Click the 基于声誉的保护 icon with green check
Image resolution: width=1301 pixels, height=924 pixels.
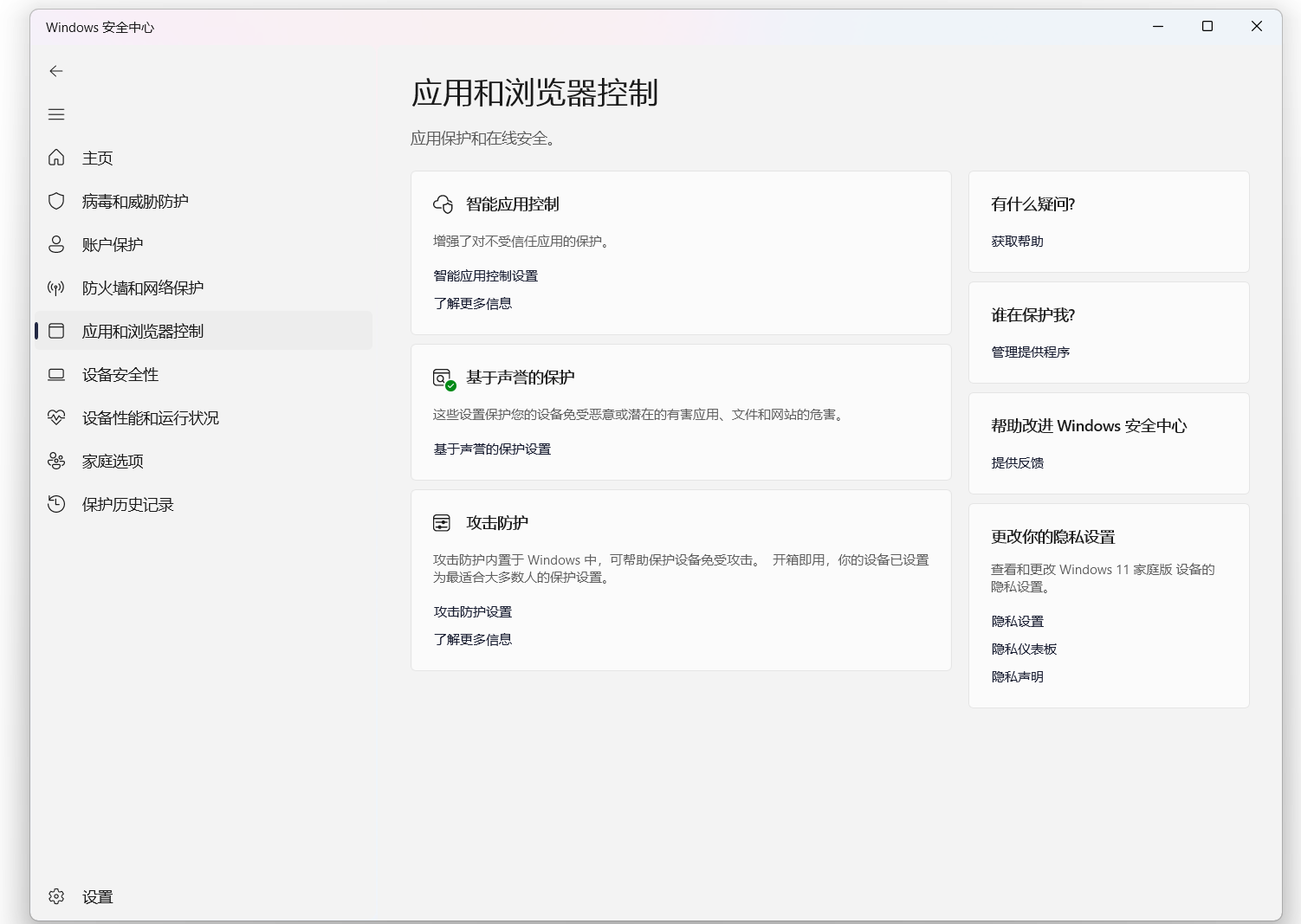pos(443,379)
